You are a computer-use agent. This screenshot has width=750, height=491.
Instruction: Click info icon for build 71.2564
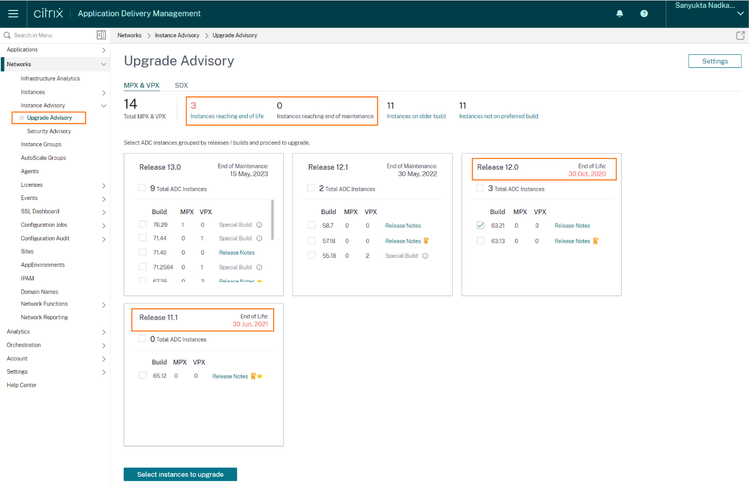click(x=259, y=267)
